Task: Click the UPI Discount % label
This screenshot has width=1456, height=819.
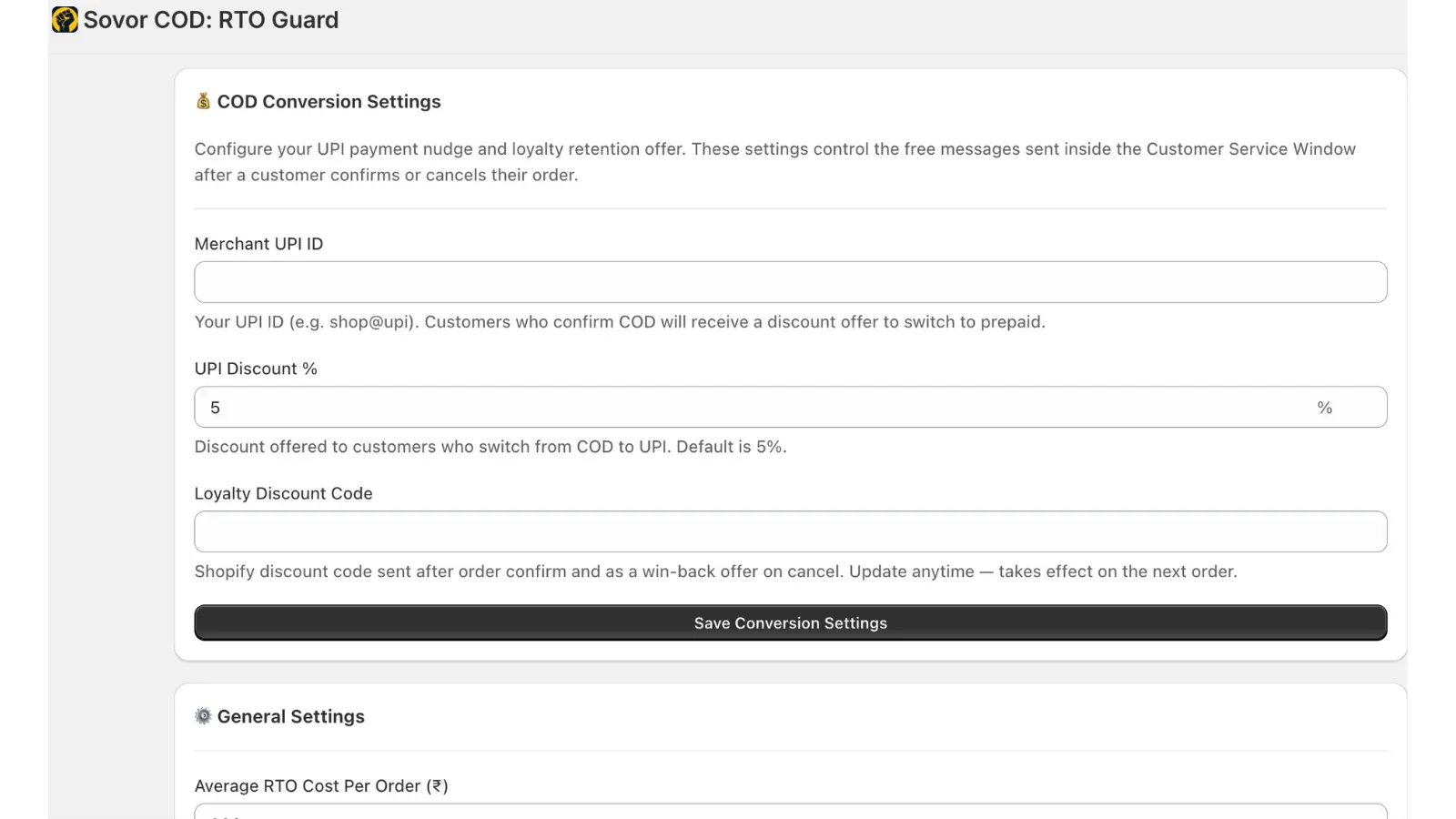Action: coord(256,369)
